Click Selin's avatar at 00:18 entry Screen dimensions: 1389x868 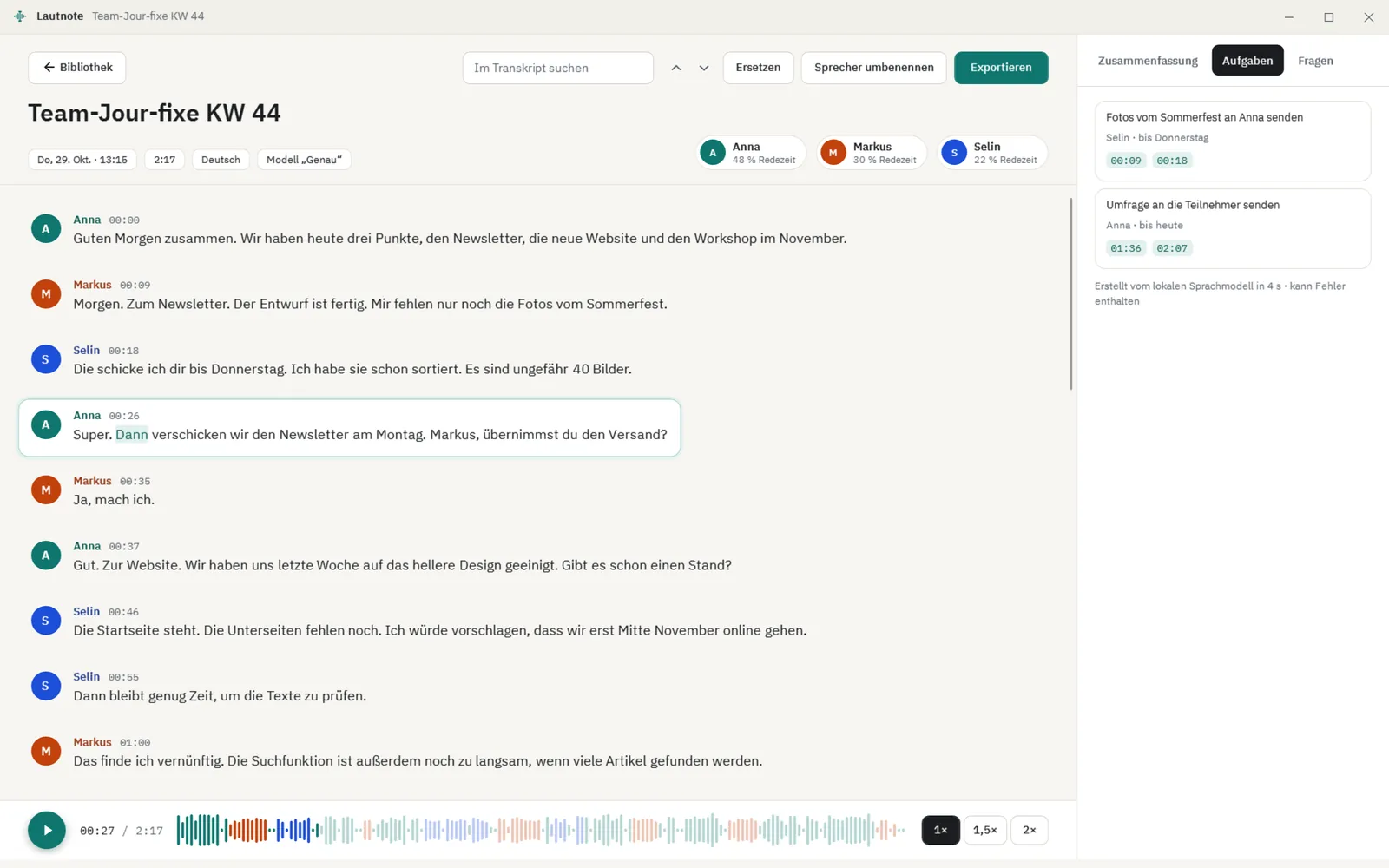coord(46,359)
